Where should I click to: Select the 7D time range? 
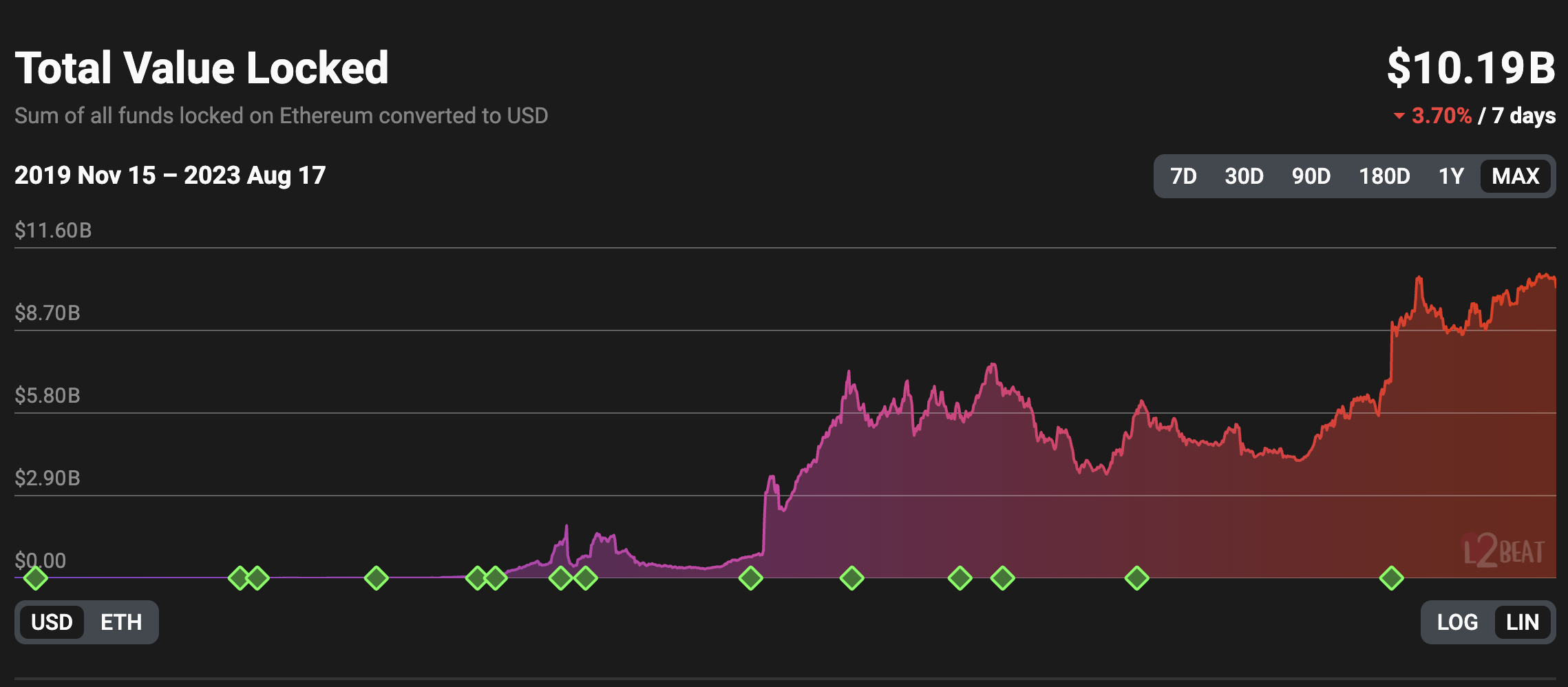click(1183, 176)
